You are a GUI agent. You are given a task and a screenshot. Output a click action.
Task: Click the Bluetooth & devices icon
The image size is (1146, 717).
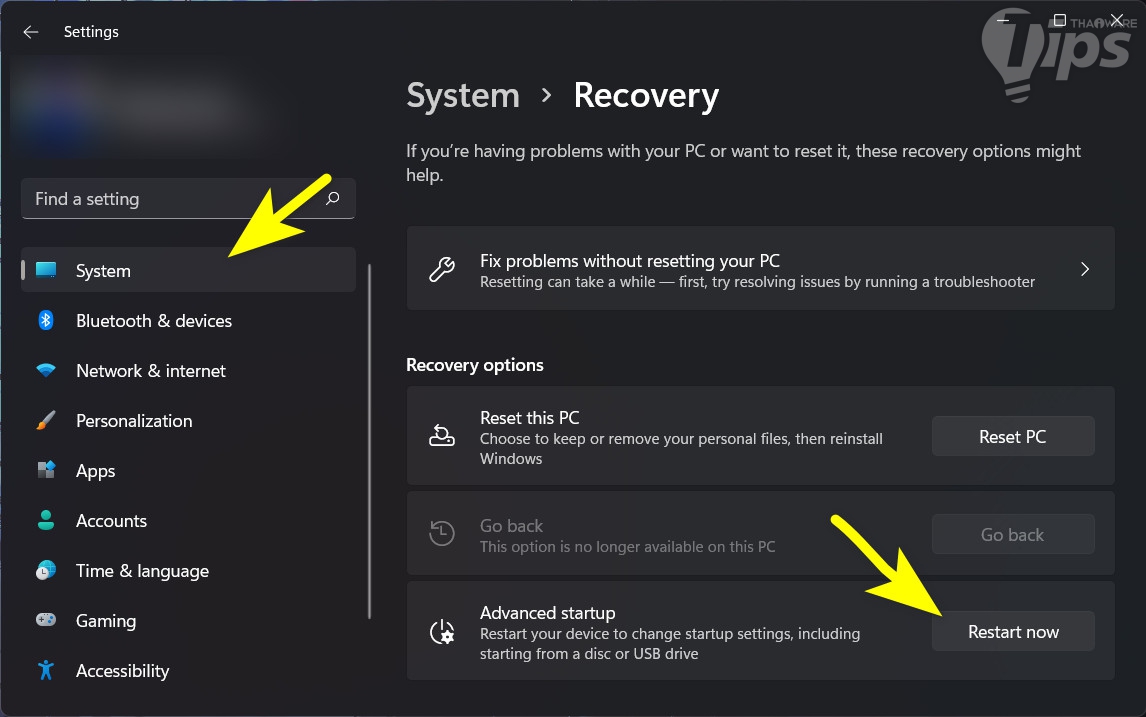[x=46, y=320]
